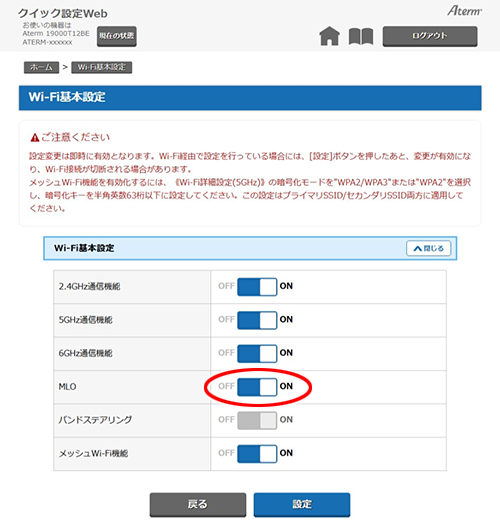Screen dimensions: 500x525
Task: Click the クイック設定Web title
Action: [x=63, y=13]
